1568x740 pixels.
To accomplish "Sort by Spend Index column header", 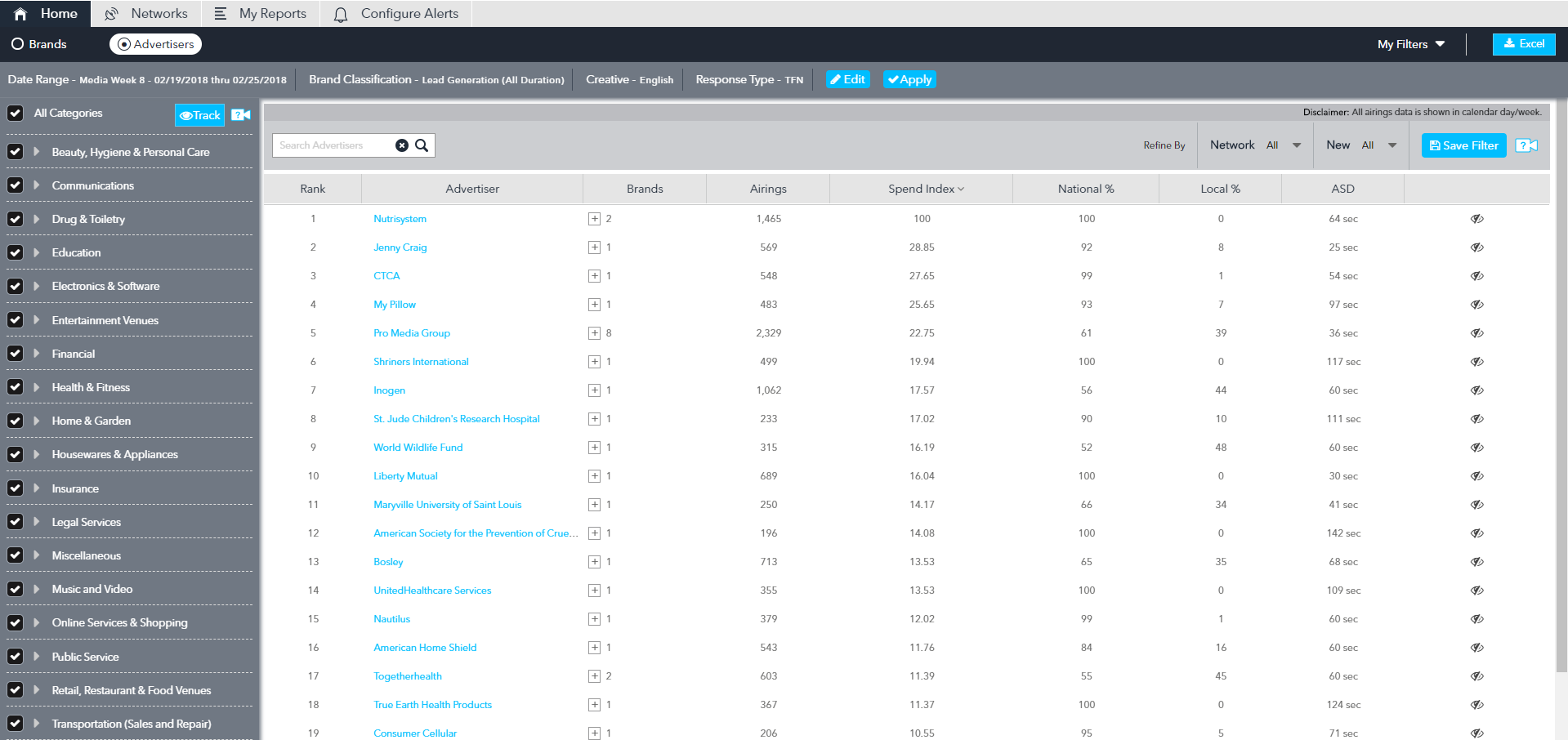I will pos(926,189).
